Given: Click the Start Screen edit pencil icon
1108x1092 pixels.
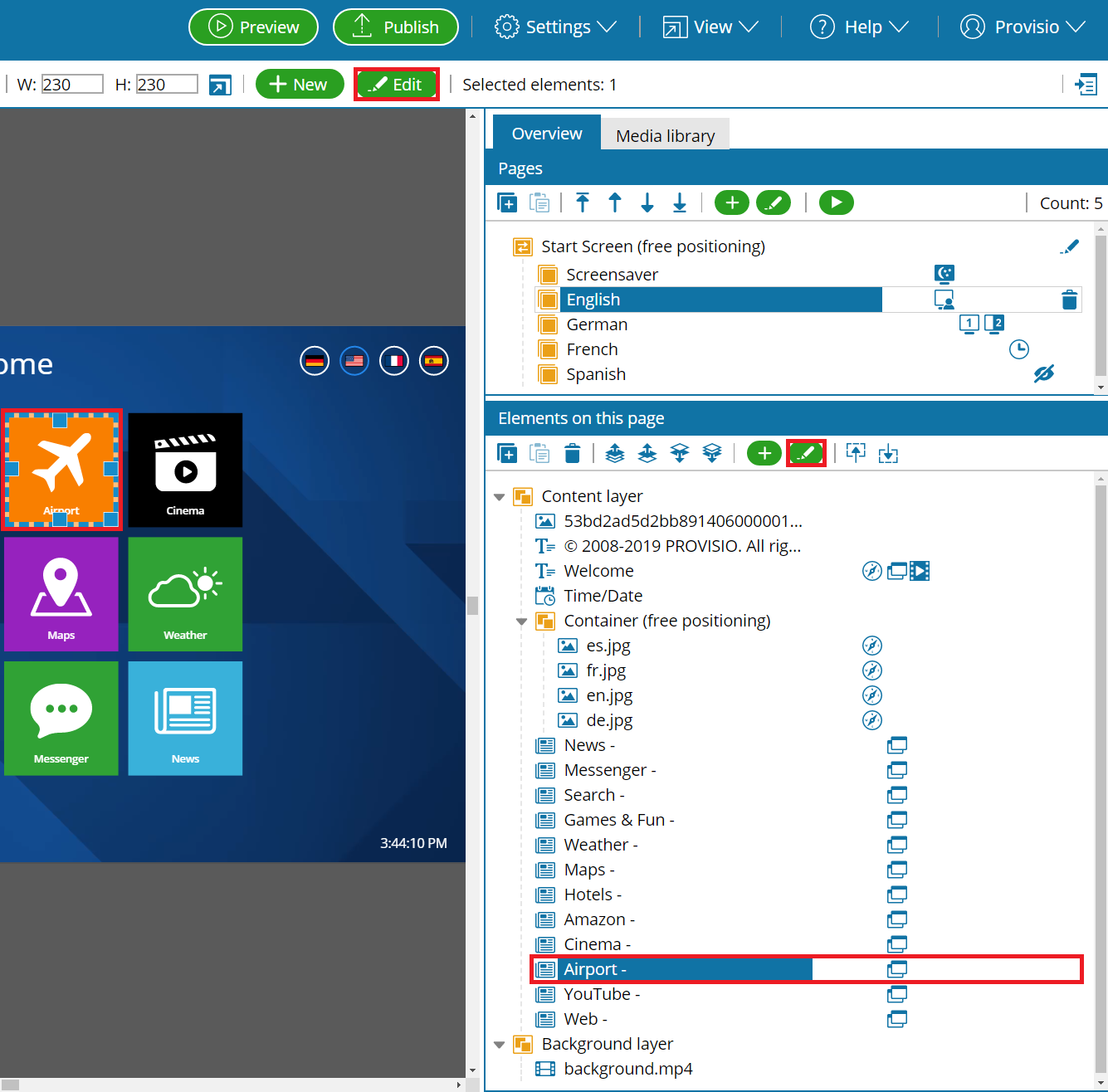Looking at the screenshot, I should click(x=1069, y=246).
